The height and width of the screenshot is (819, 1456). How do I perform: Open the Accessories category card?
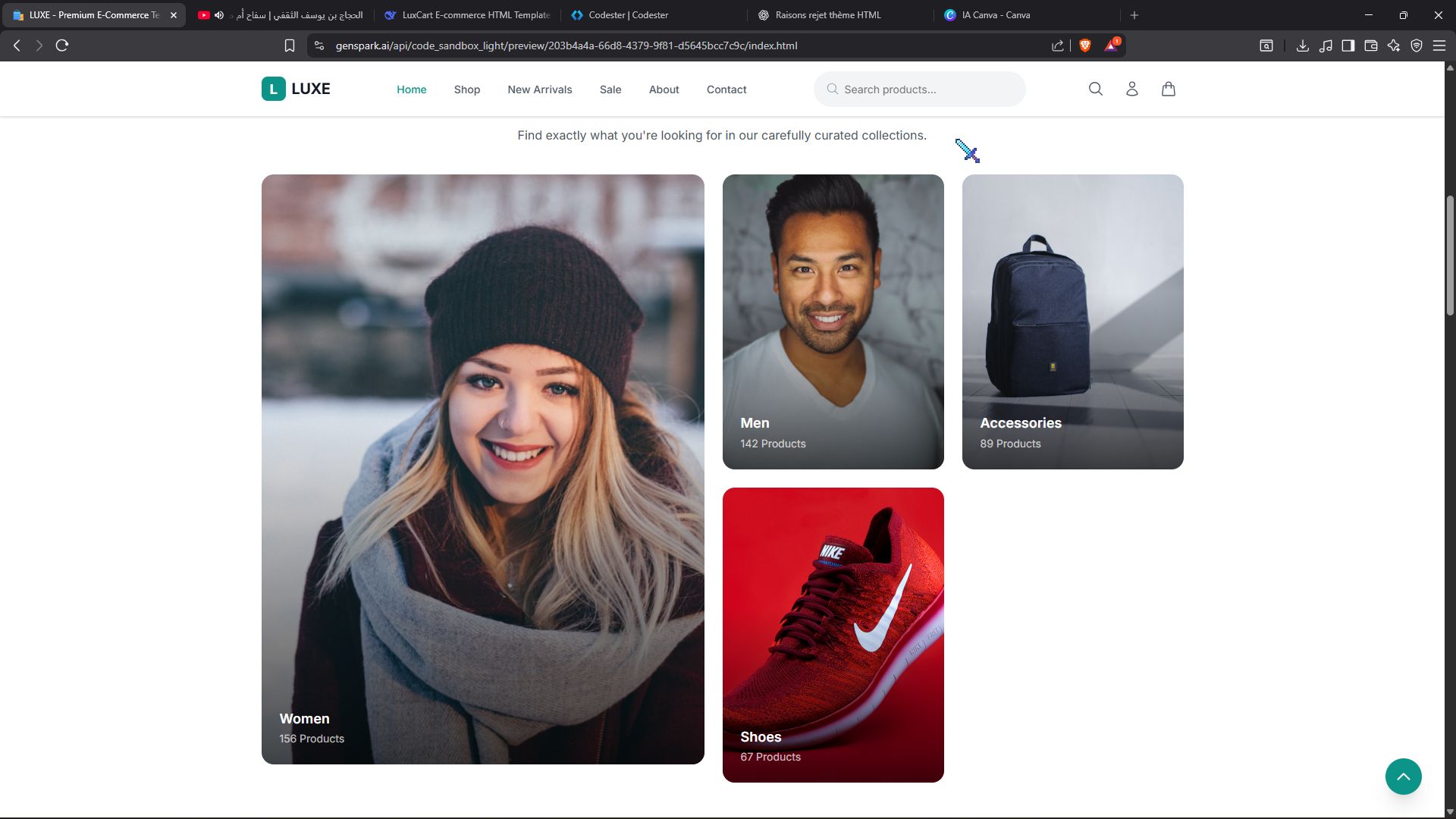[1072, 322]
